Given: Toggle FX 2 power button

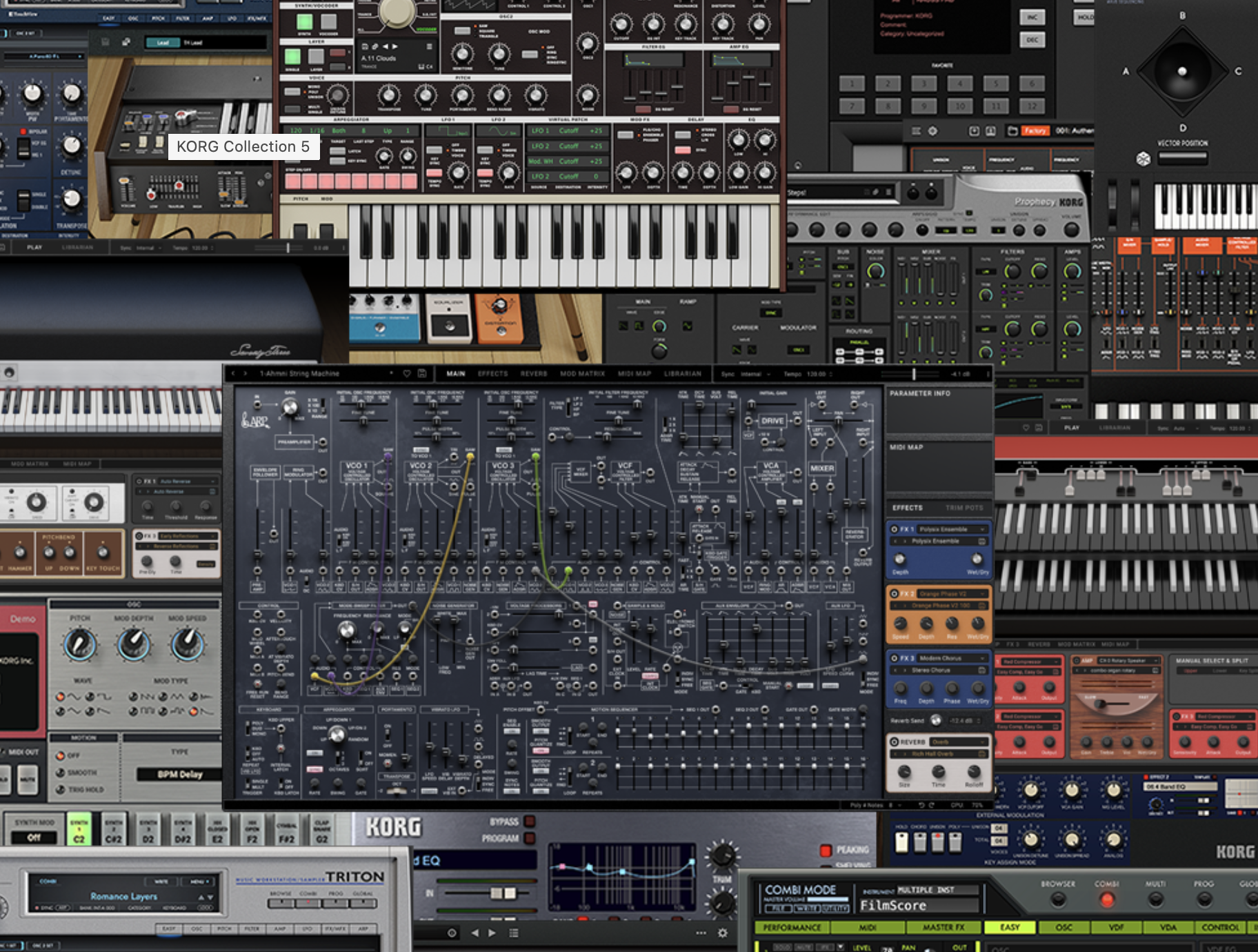Looking at the screenshot, I should pyautogui.click(x=894, y=593).
